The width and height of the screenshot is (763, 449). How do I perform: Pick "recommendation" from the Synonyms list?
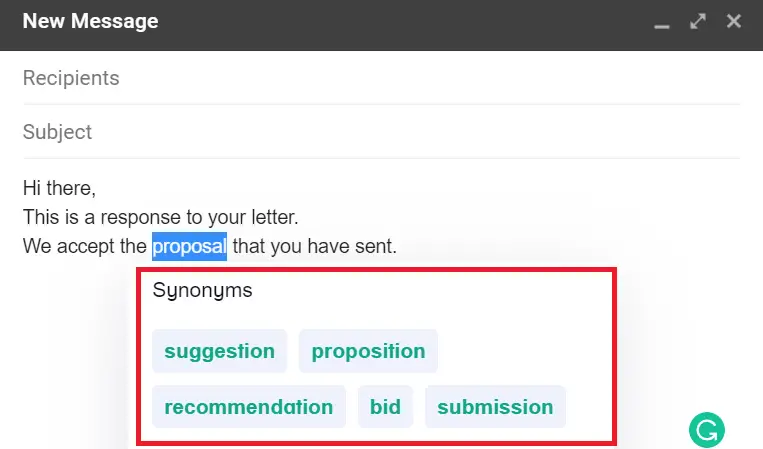(x=249, y=407)
